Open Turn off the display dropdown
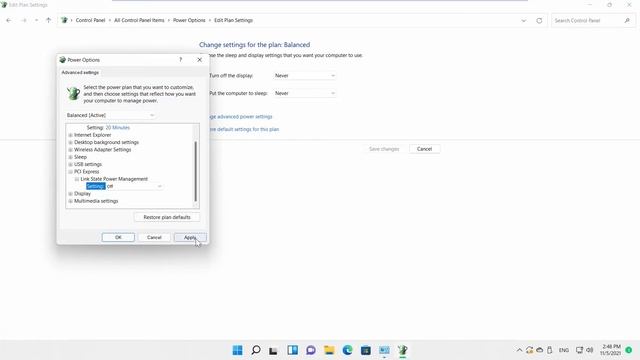 pos(305,76)
